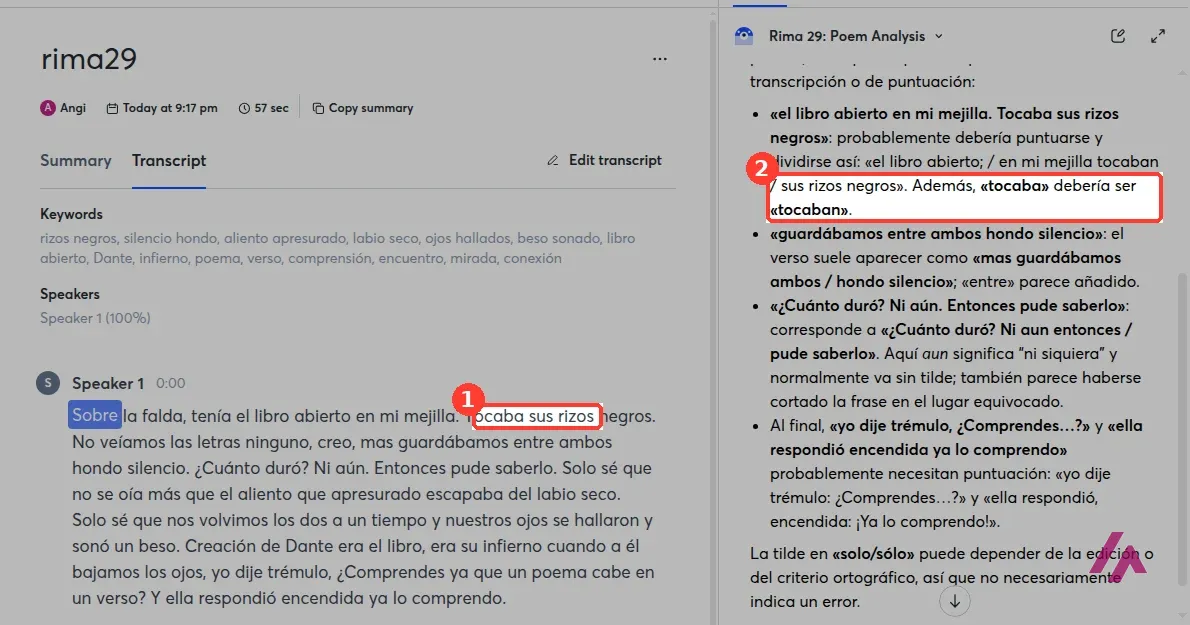1190x625 pixels.
Task: Click the Today at 9:17 pm date text
Action: (x=170, y=108)
